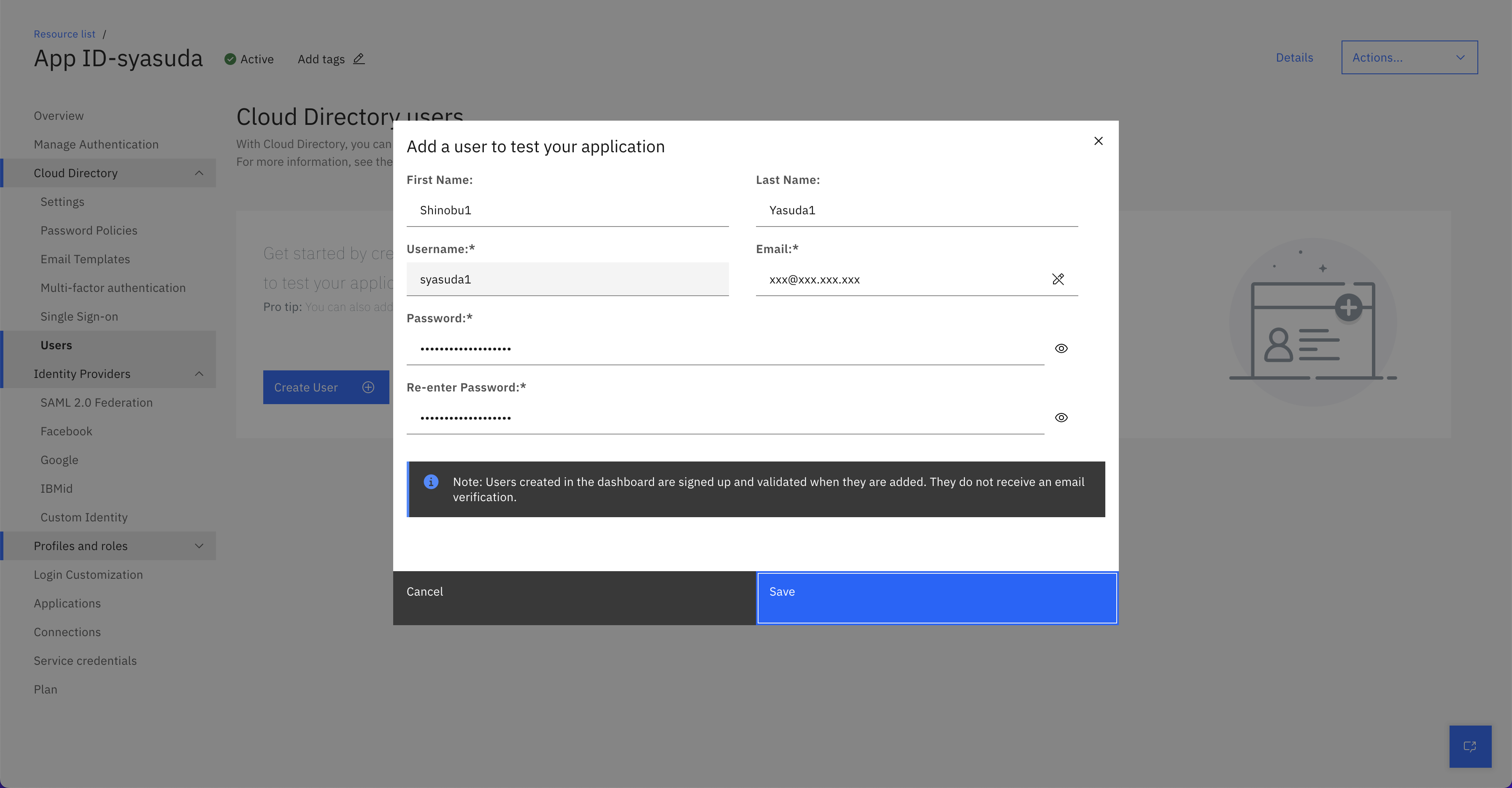Expand Profiles and roles section

(x=199, y=546)
